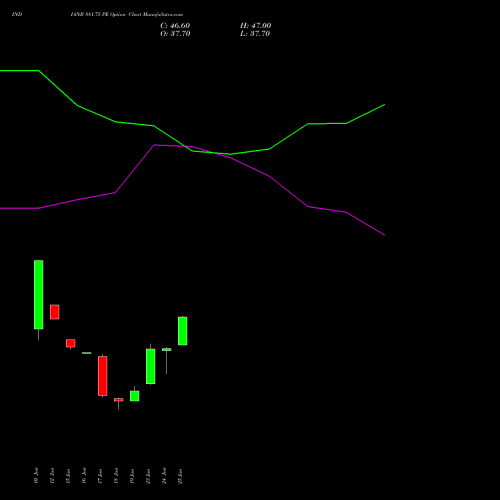Select the 23 Jun date label
This screenshot has width=500, height=500.
[x=148, y=476]
